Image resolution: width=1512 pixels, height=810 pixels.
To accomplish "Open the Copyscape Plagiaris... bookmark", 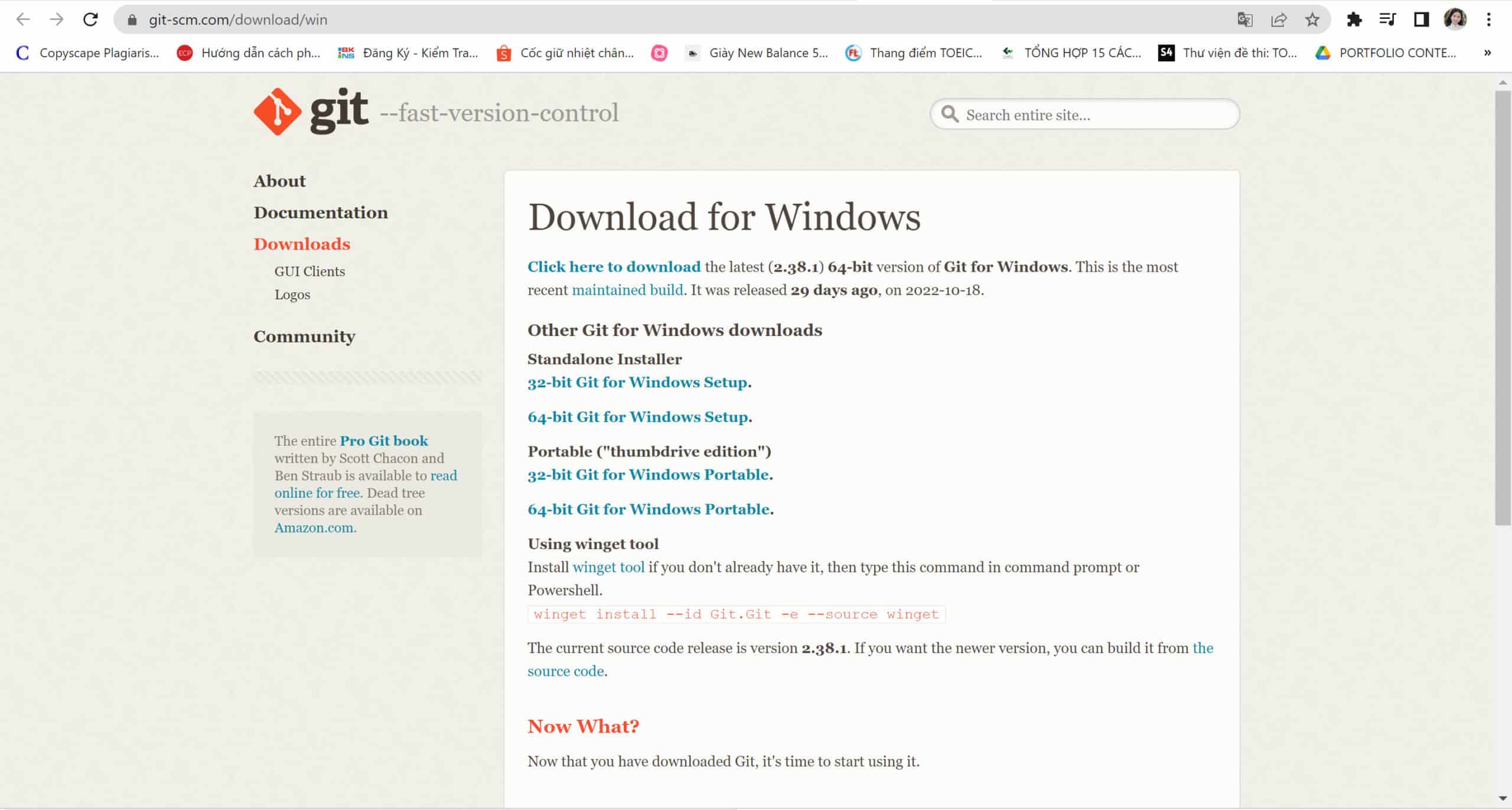I will pos(88,53).
